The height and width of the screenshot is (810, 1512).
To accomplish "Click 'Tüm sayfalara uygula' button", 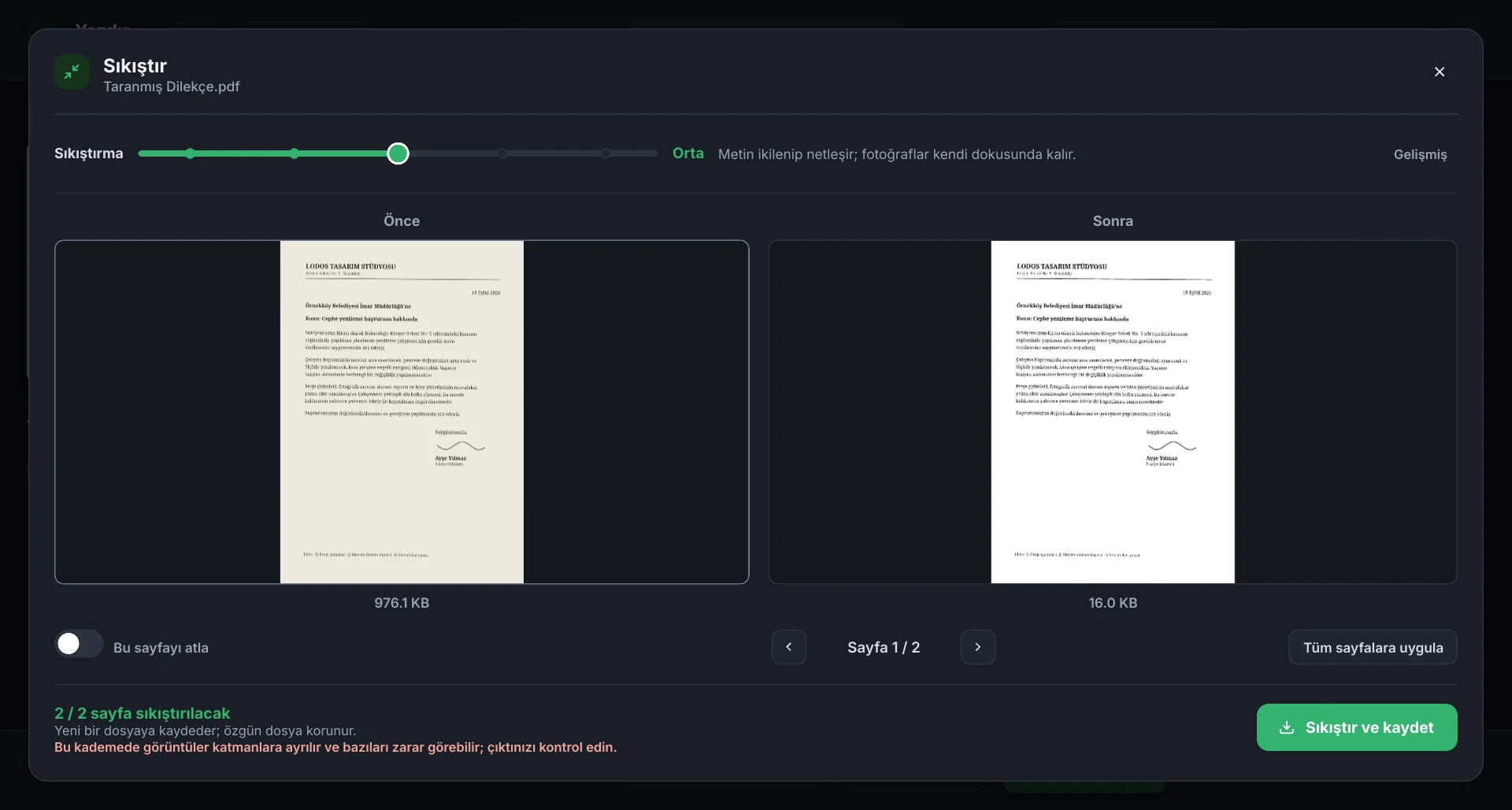I will tap(1373, 647).
